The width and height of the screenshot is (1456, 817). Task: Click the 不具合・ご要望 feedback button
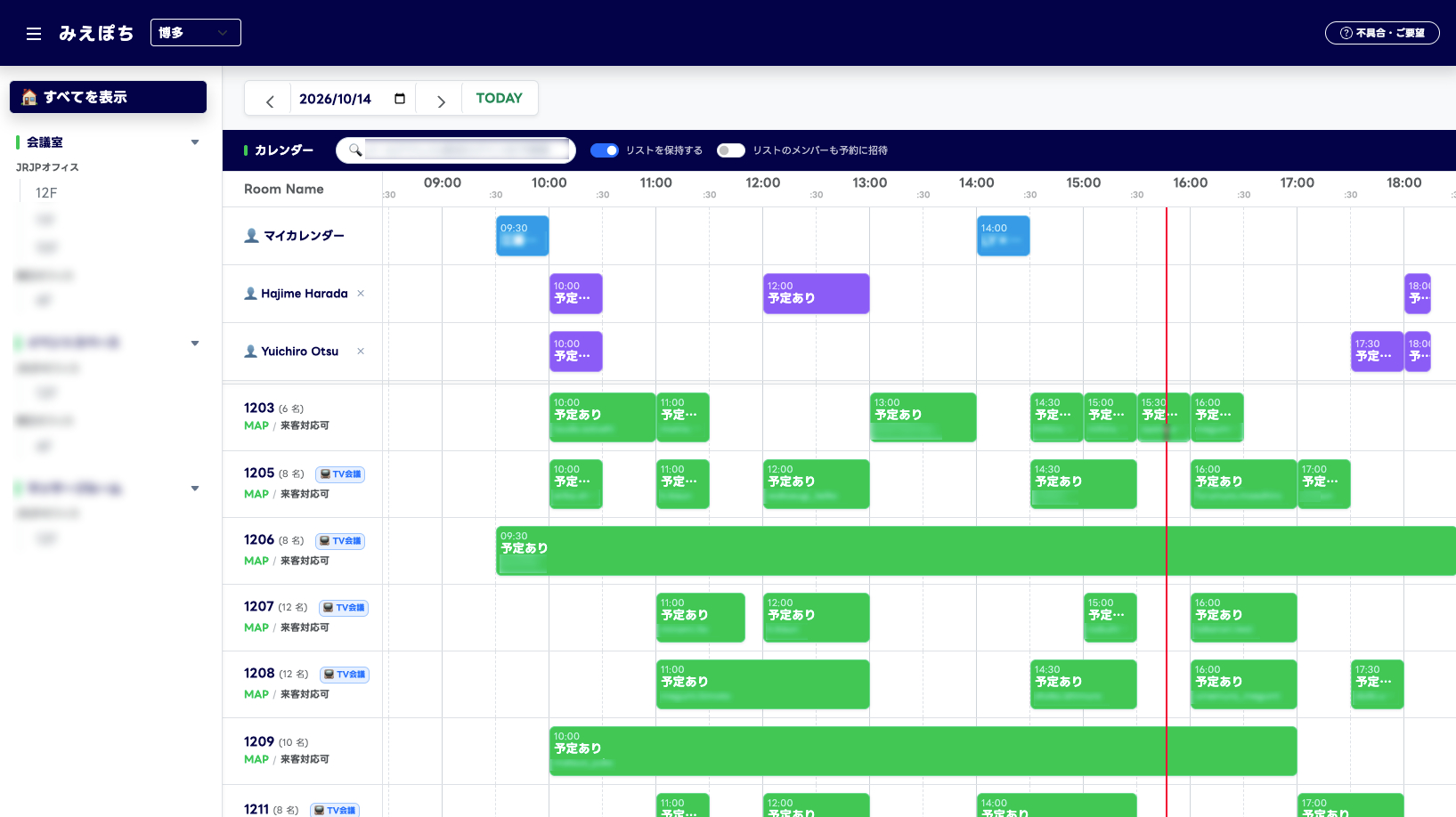click(1382, 33)
